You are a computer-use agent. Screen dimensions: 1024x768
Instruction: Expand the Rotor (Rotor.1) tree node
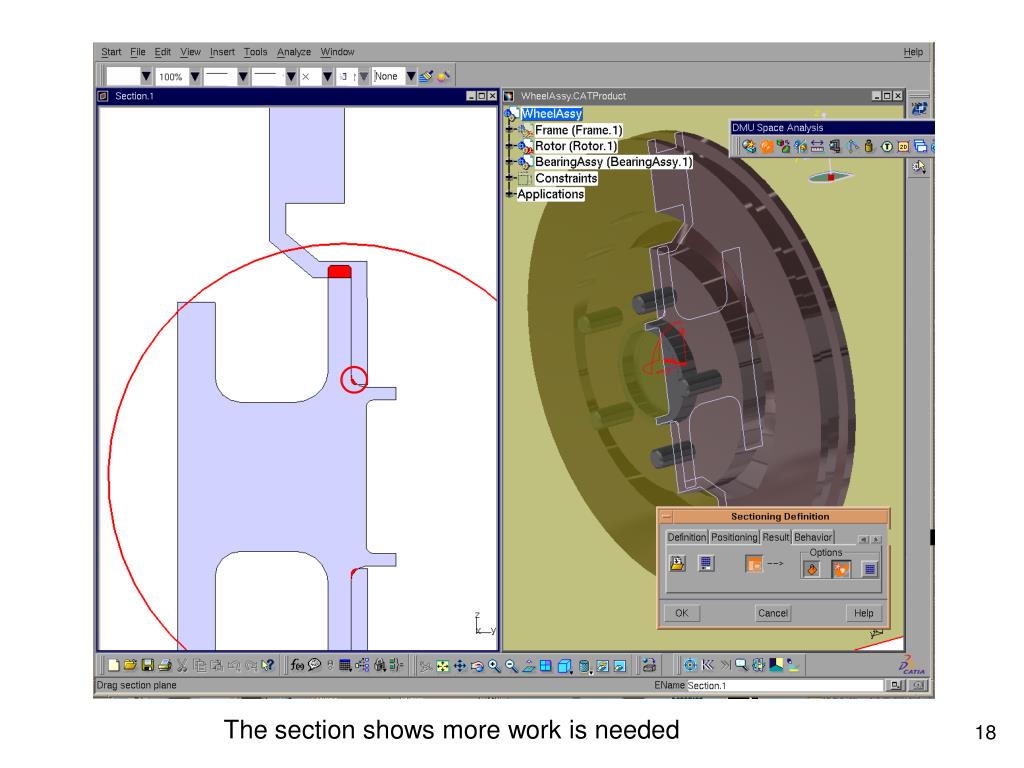point(510,146)
